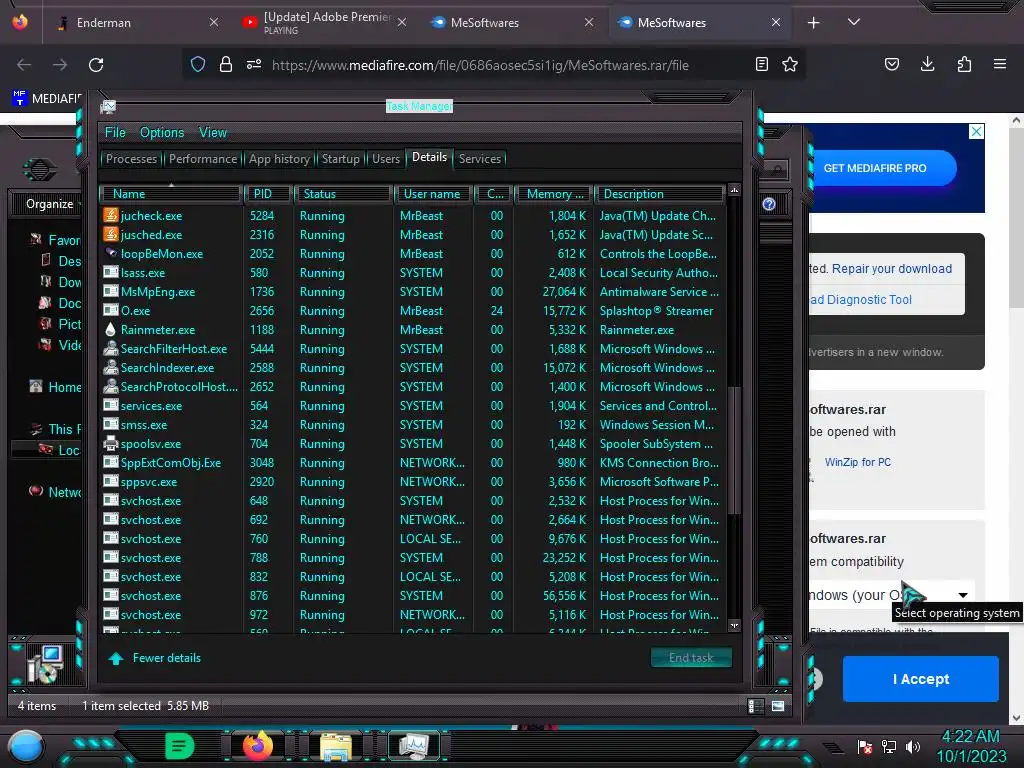Sort processes by User name column
This screenshot has height=768, width=1024.
click(432, 194)
